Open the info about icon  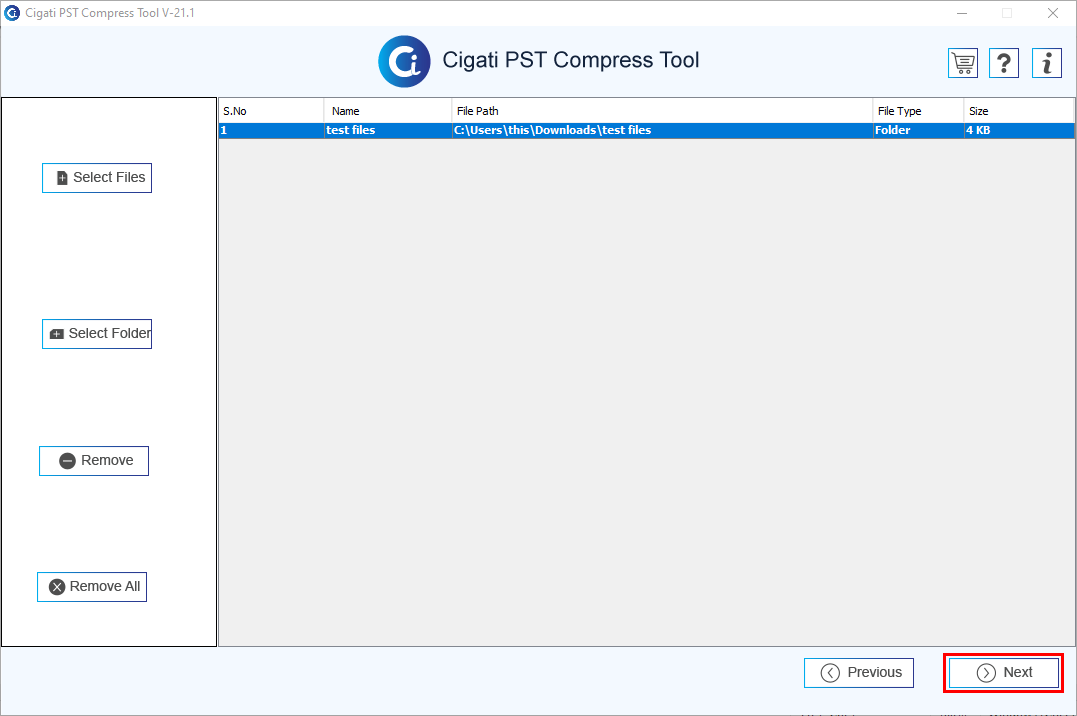point(1047,63)
